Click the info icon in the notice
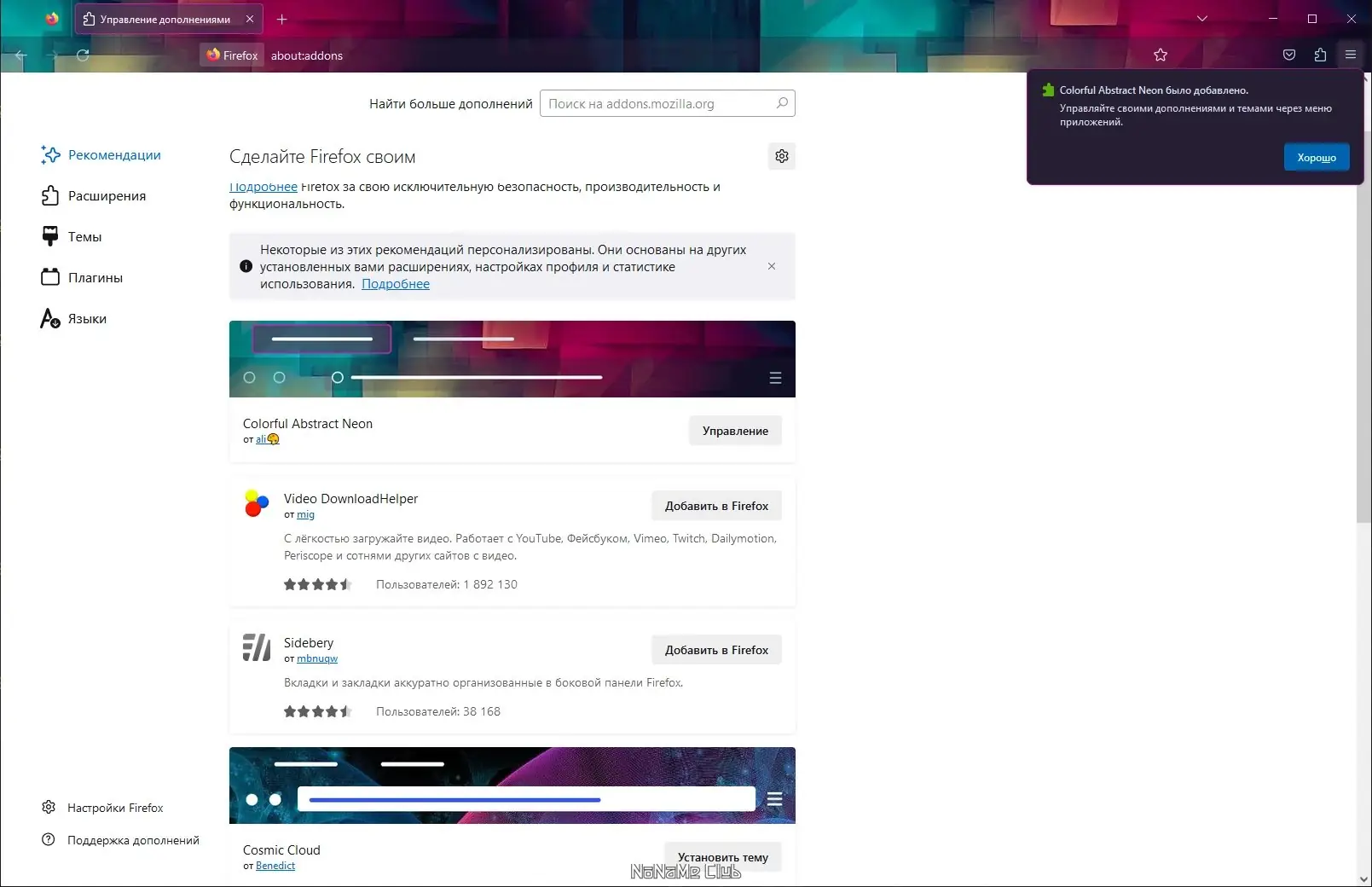The width and height of the screenshot is (1372, 887). [x=246, y=266]
